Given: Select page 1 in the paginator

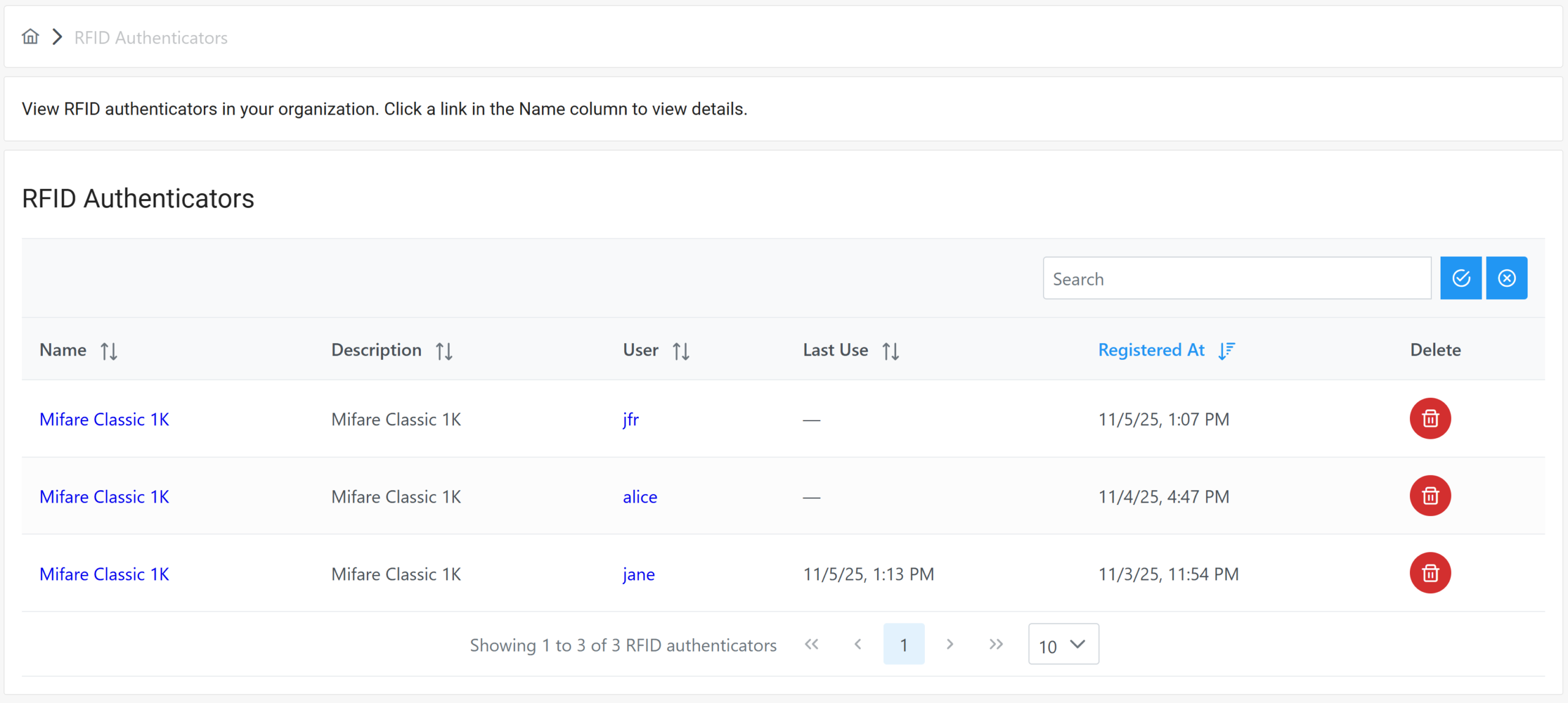Looking at the screenshot, I should tap(903, 644).
